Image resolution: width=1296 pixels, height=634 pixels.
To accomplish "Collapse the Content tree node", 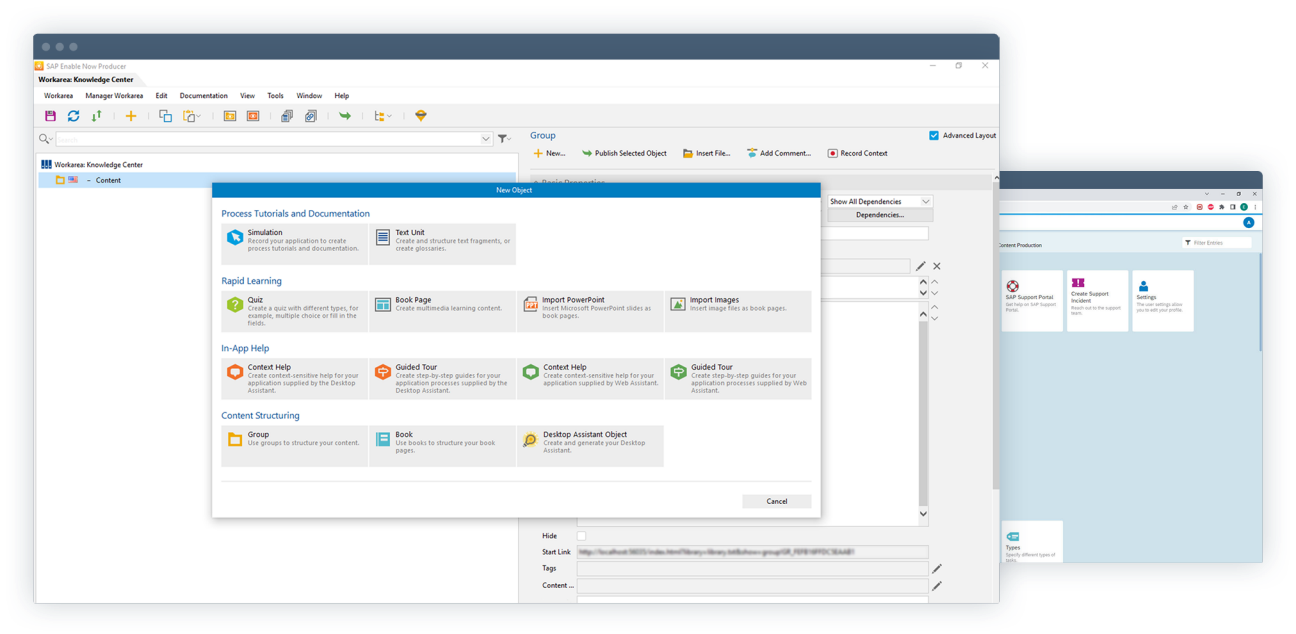I will click(88, 180).
